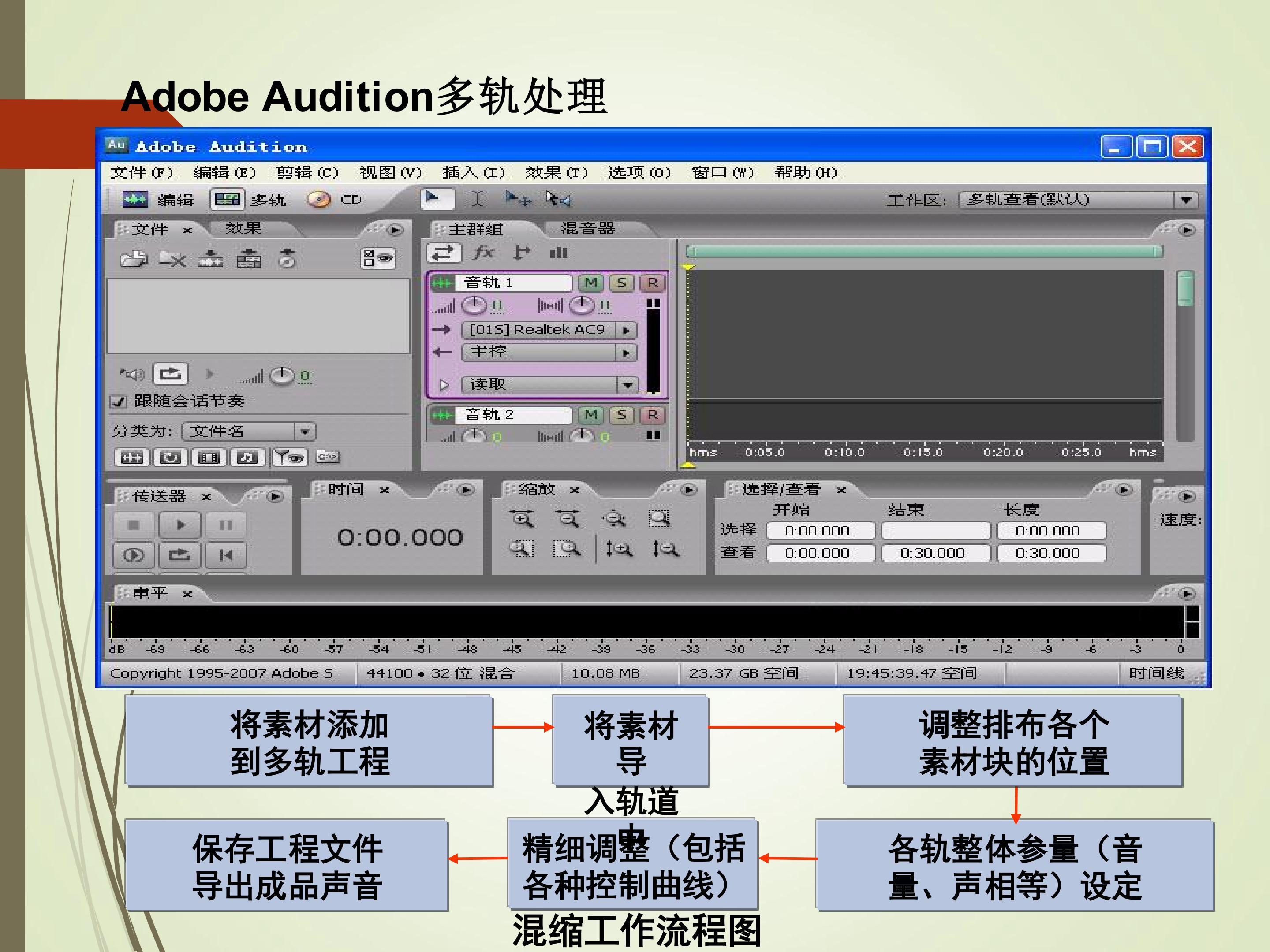Show track Sends controls

pos(521,253)
